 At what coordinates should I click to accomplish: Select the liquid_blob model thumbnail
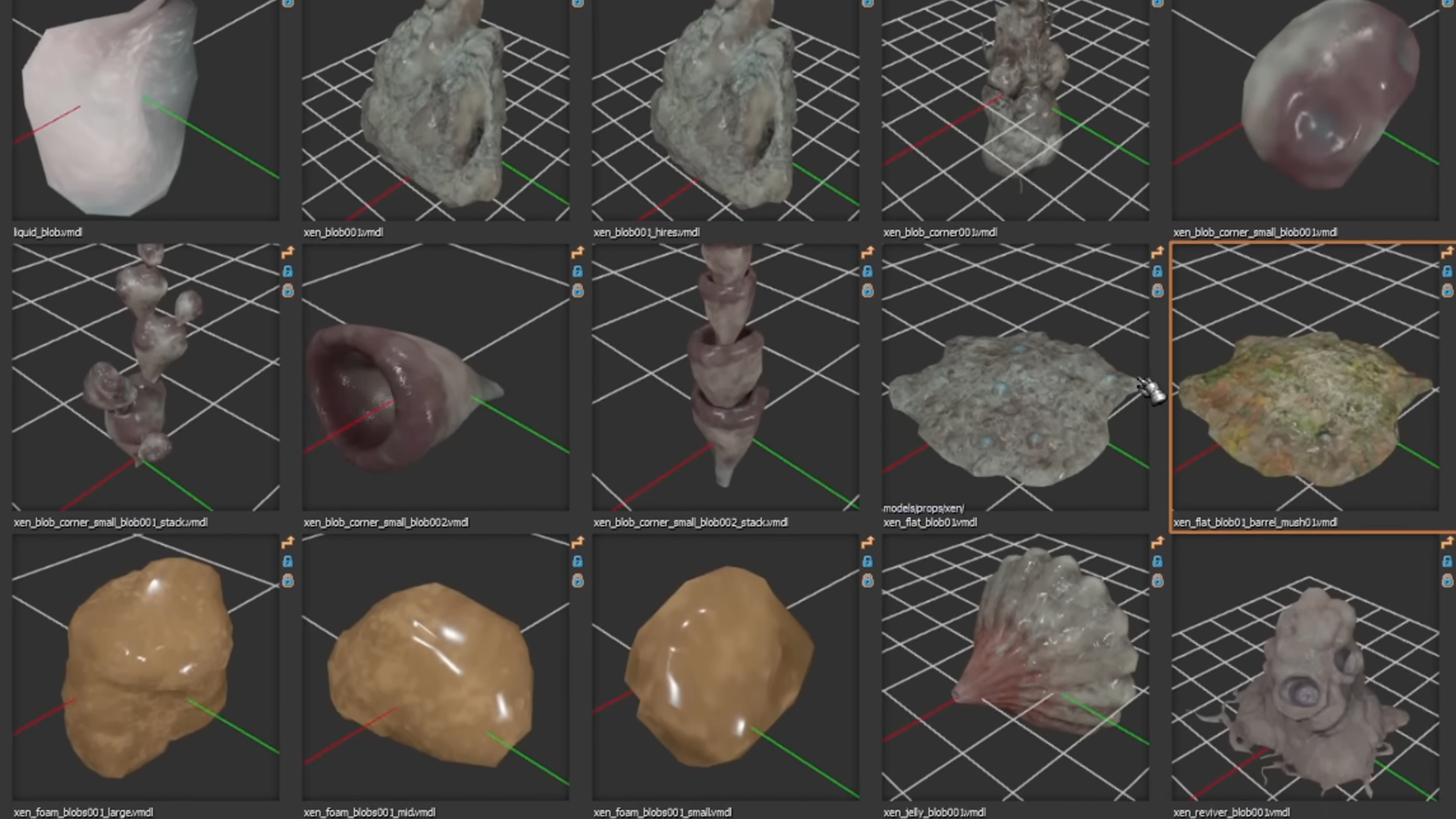pos(146,110)
